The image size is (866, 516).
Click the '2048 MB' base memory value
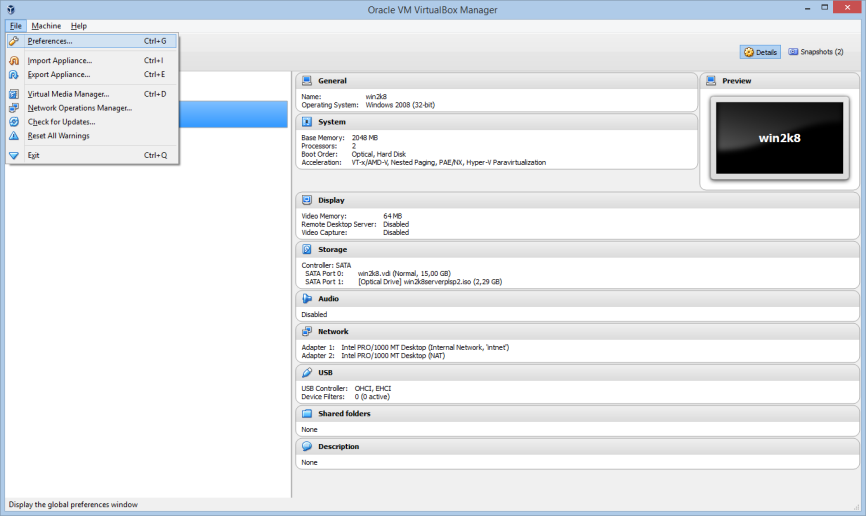pos(365,138)
